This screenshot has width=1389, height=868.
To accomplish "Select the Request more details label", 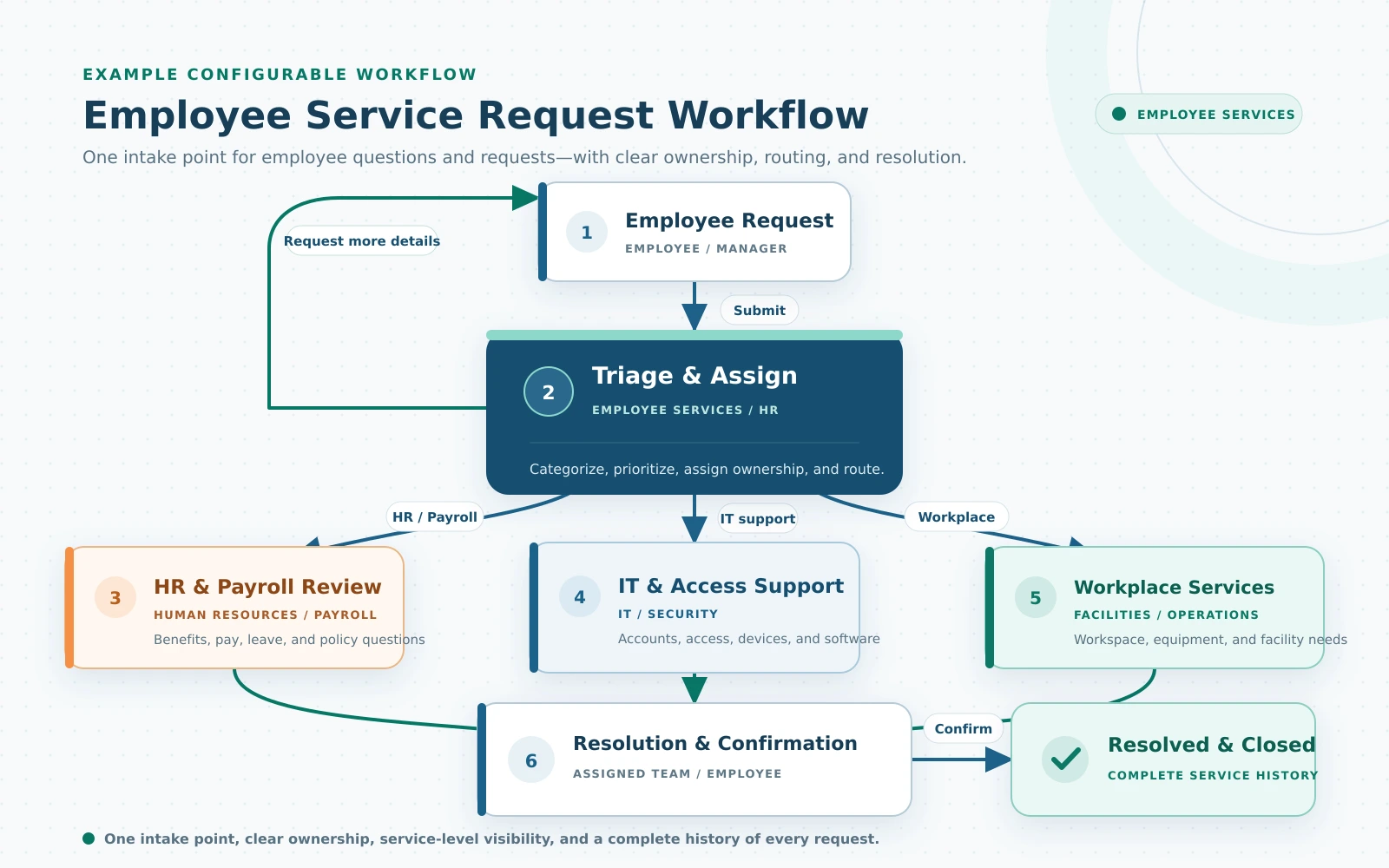I will [x=362, y=240].
